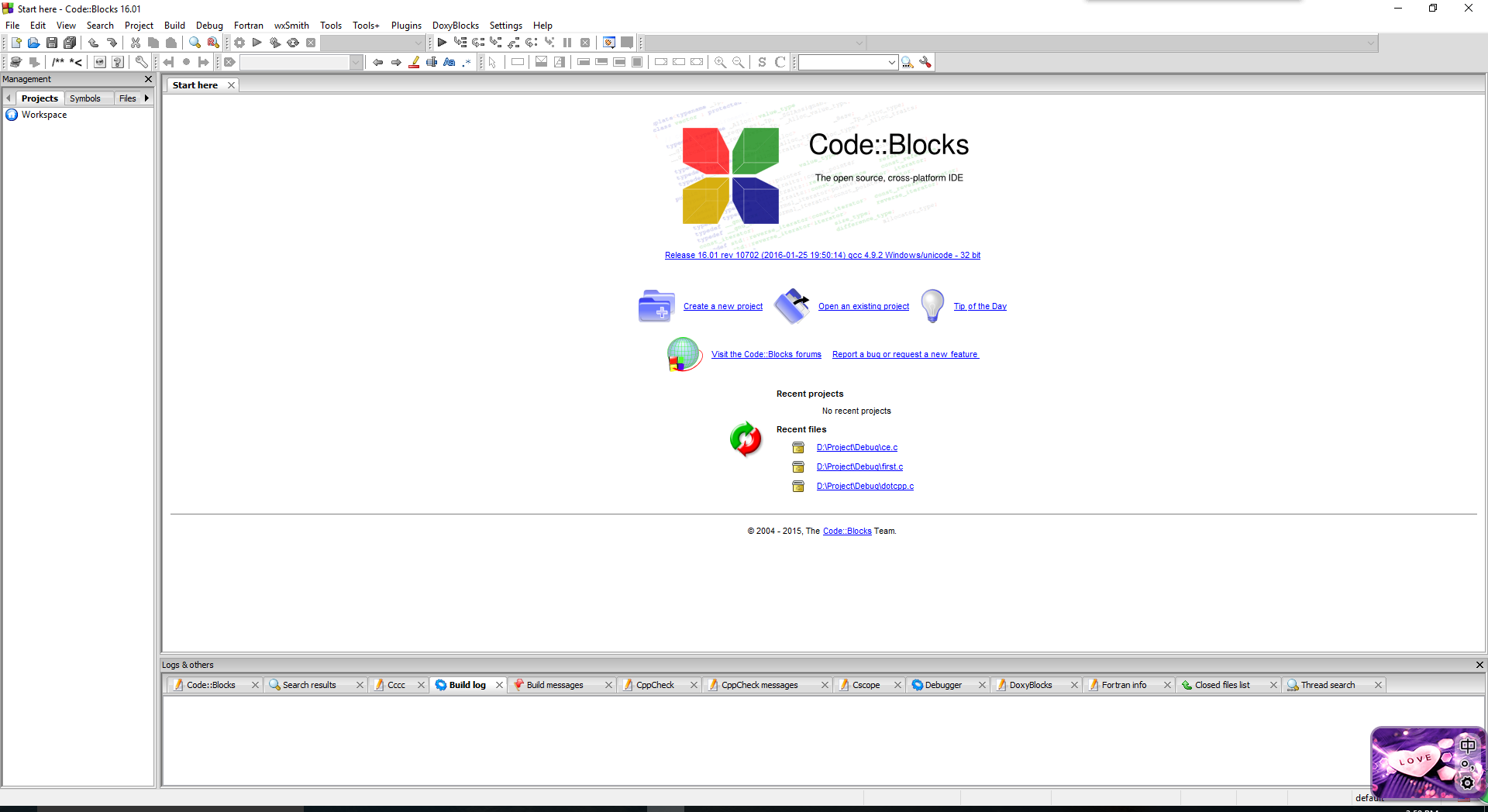Viewport: 1488px width, 812px height.
Task: Click the Highlight occurrences pen icon
Action: coord(415,62)
